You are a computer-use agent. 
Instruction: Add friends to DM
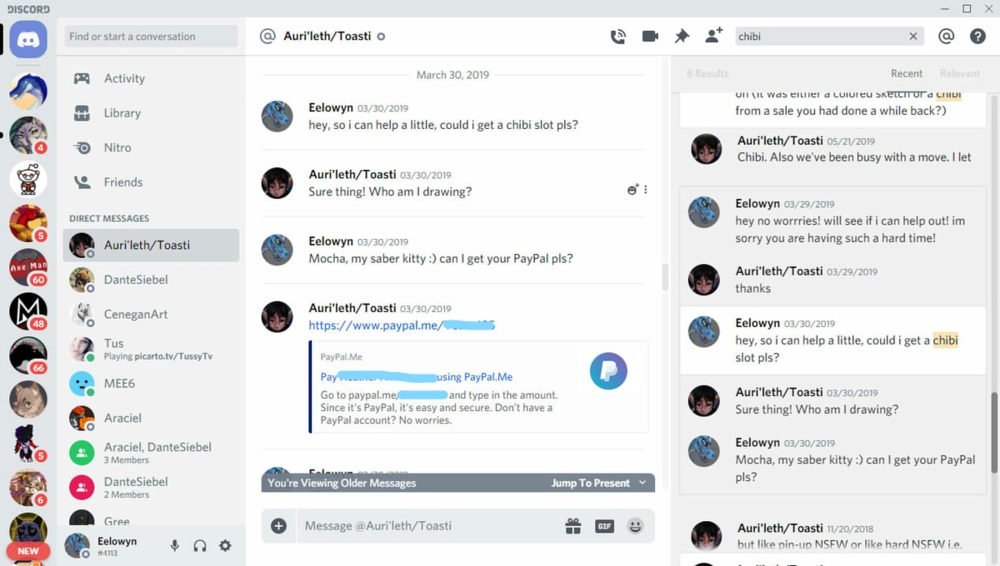714,36
